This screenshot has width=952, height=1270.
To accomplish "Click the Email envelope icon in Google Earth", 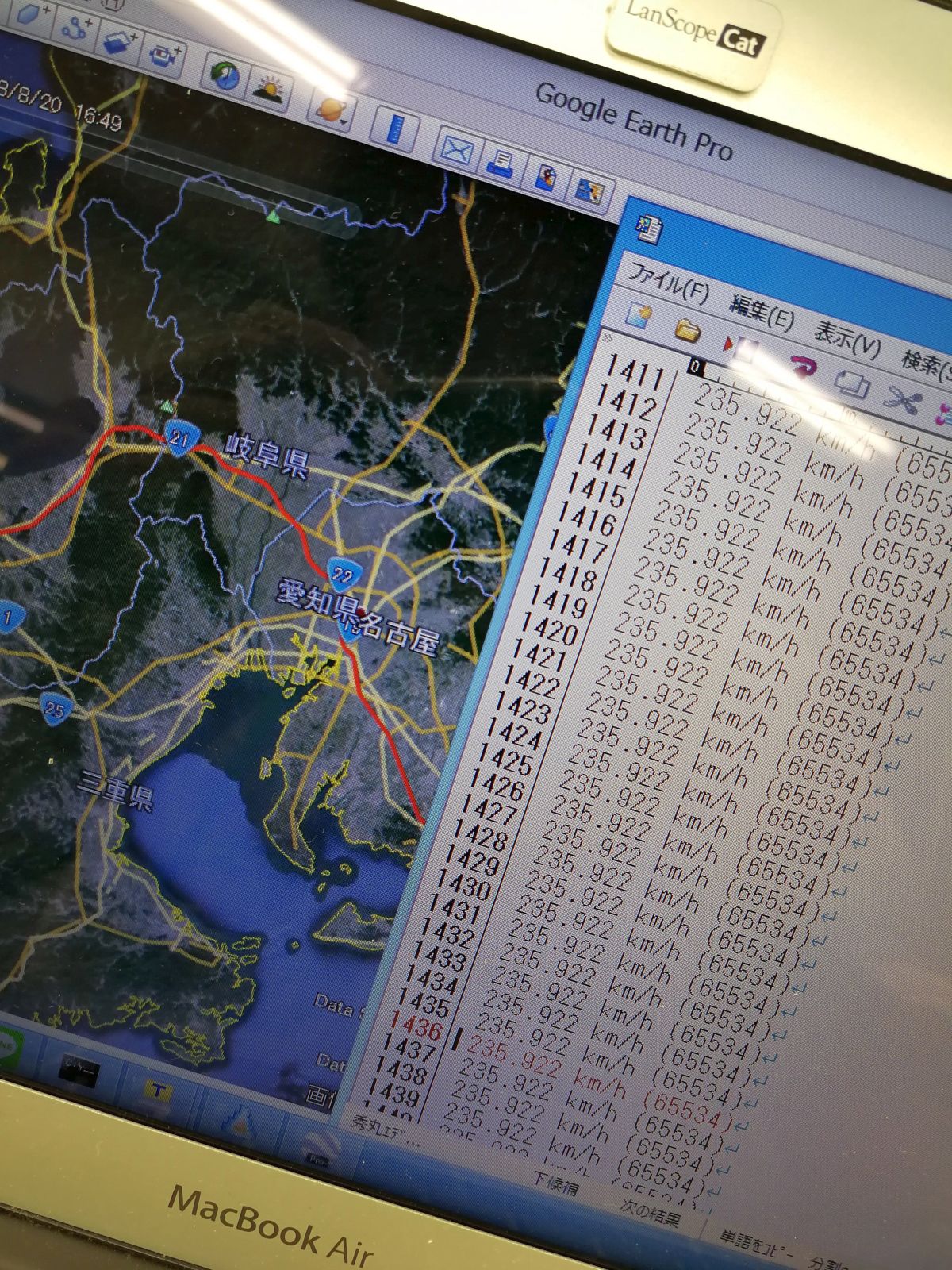I will [459, 150].
